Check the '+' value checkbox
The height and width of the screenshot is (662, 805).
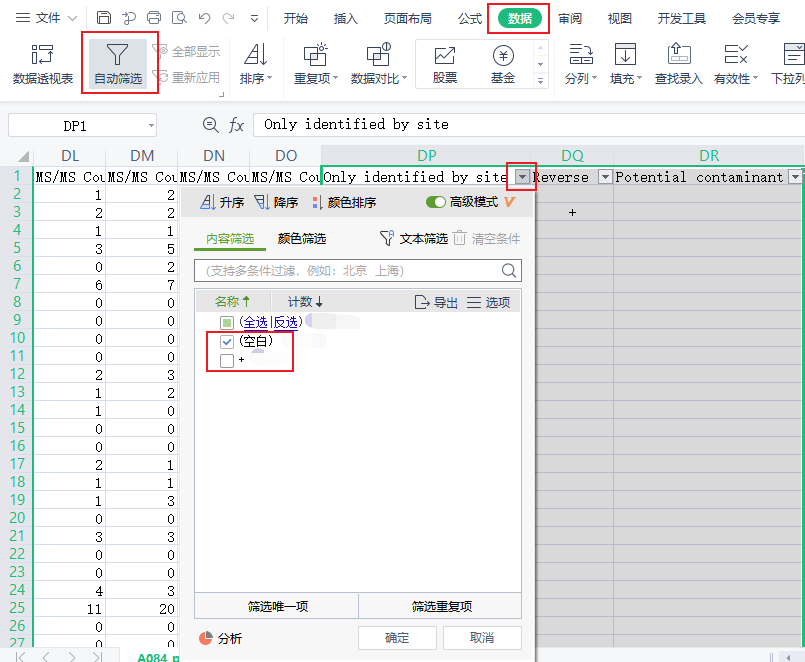click(227, 360)
